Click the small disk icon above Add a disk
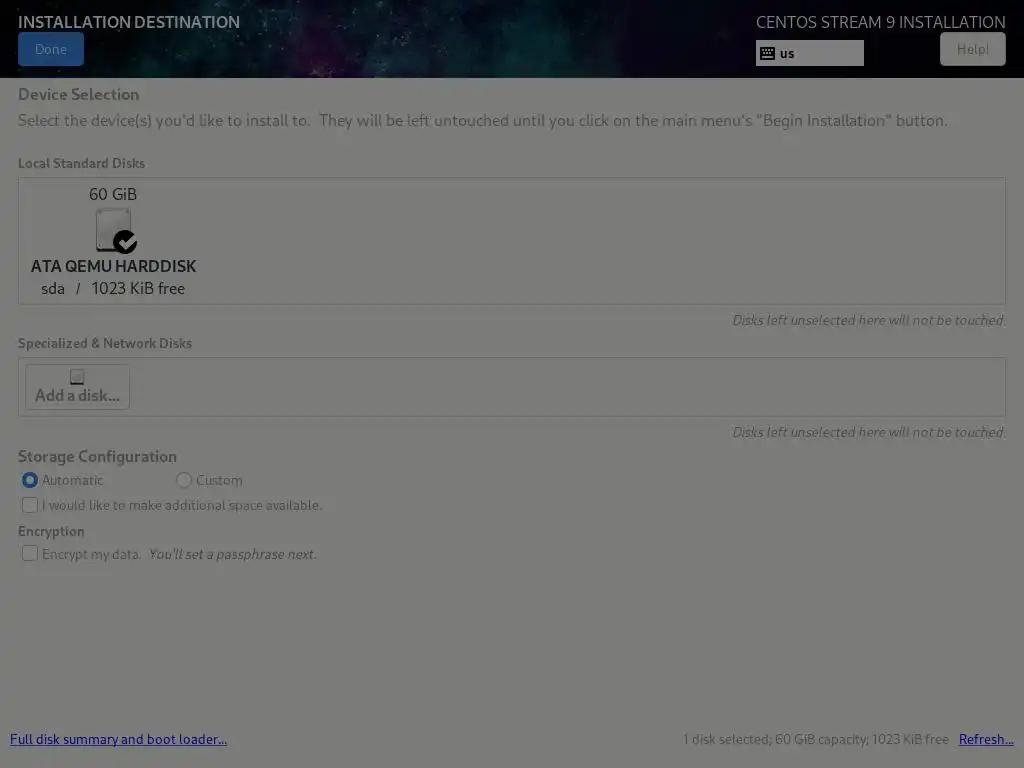Image resolution: width=1024 pixels, height=768 pixels. (77, 376)
